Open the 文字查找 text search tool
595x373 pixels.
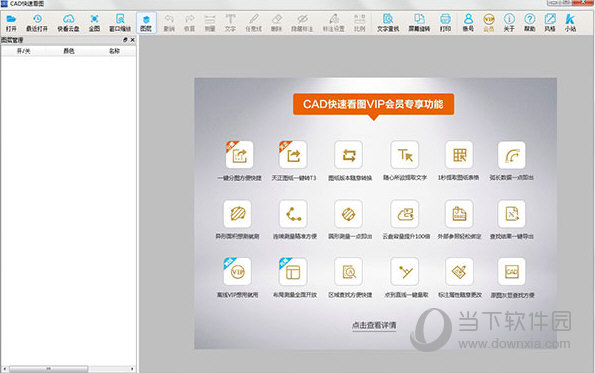click(388, 23)
